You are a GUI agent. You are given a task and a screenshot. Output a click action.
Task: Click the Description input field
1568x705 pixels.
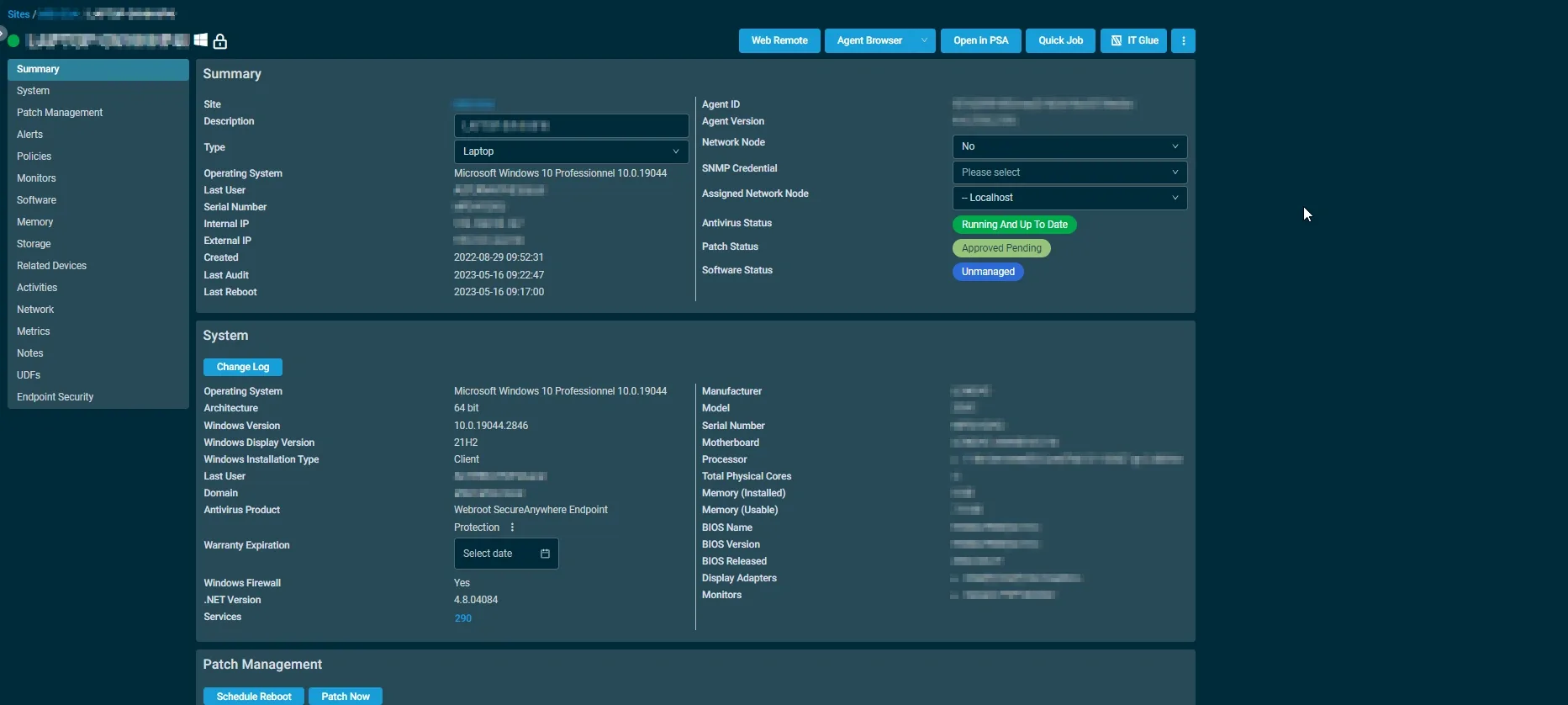pos(571,125)
